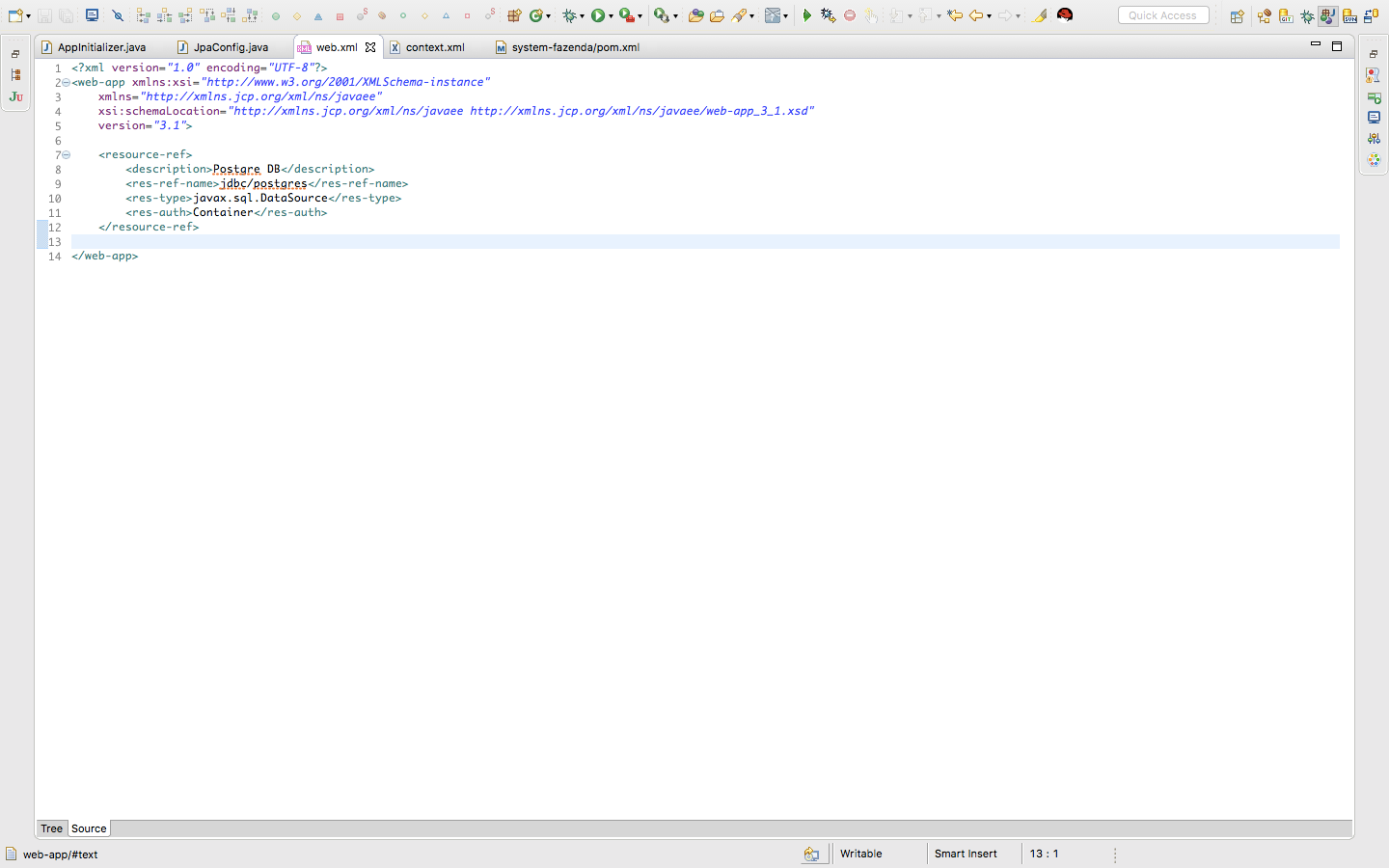Image resolution: width=1389 pixels, height=868 pixels.
Task: Maximize the editor area
Action: (x=1337, y=45)
